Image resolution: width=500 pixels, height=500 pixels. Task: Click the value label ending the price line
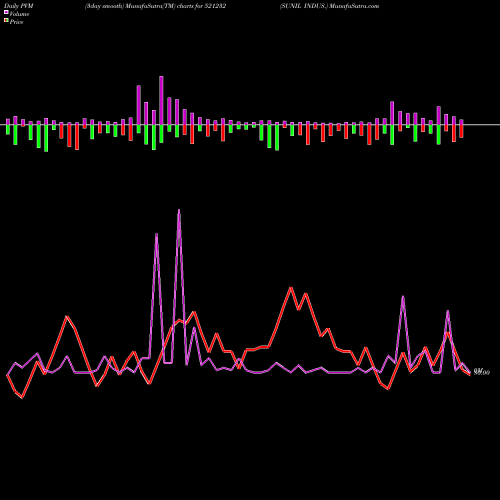point(482,372)
